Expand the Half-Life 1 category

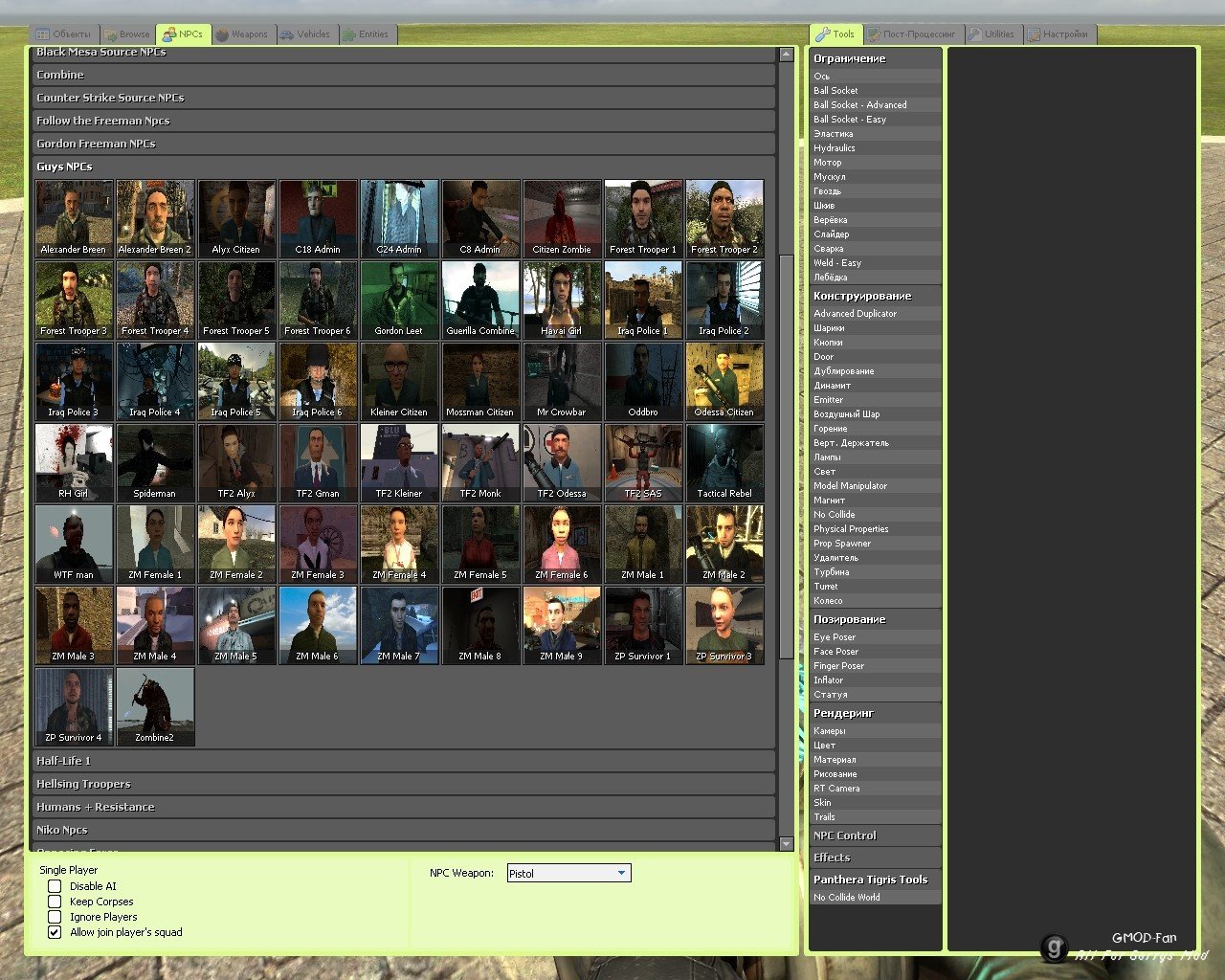(404, 761)
